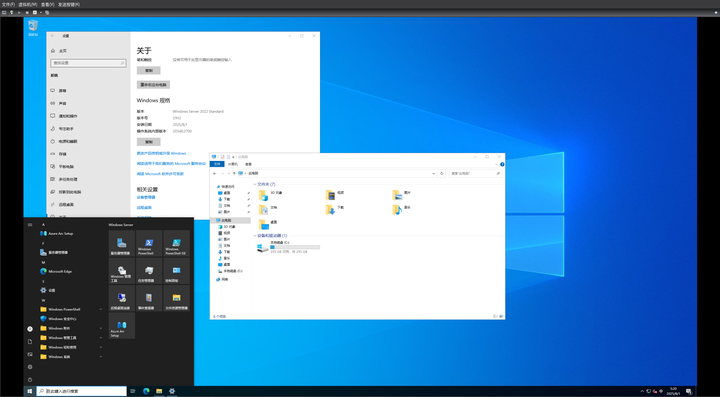This screenshot has width=720, height=397.
Task: Open the address bar history dropdown in Explorer
Action: pos(433,173)
